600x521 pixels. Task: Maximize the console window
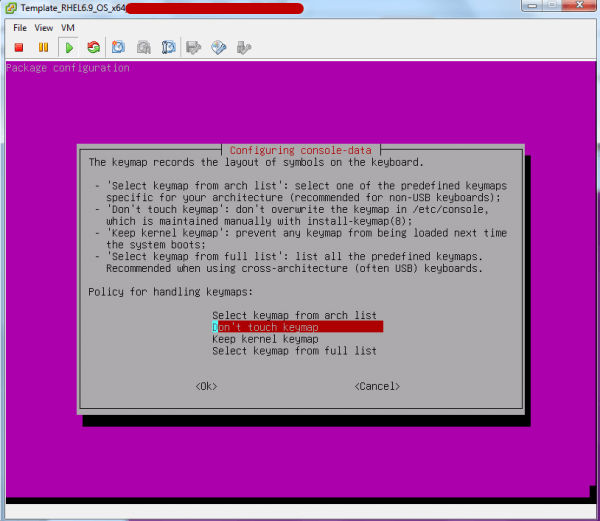pos(552,5)
